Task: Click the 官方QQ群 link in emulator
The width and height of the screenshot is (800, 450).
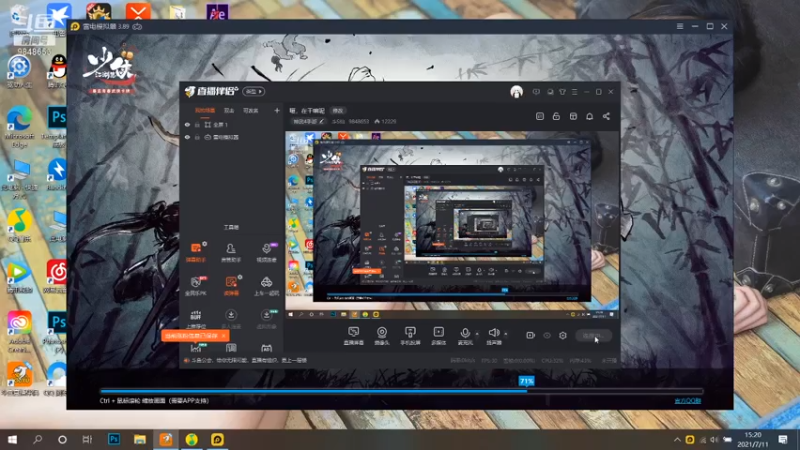Action: pos(687,401)
